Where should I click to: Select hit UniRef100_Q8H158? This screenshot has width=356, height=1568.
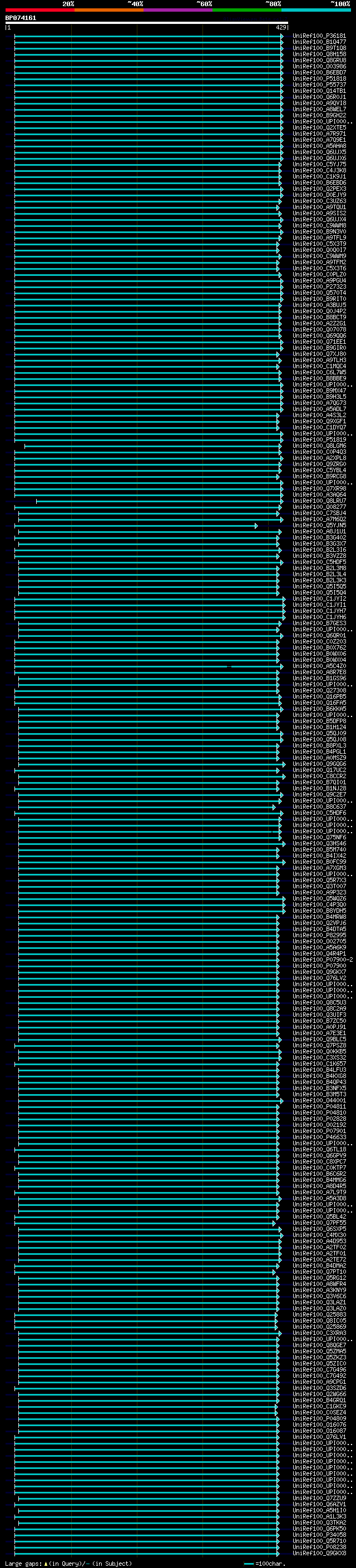pyautogui.click(x=319, y=54)
